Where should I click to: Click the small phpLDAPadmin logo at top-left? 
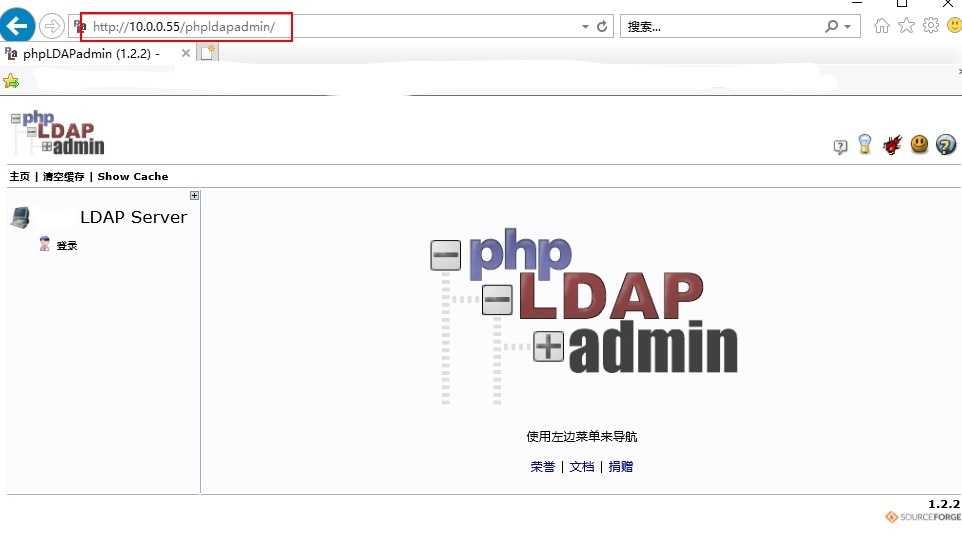coord(58,133)
